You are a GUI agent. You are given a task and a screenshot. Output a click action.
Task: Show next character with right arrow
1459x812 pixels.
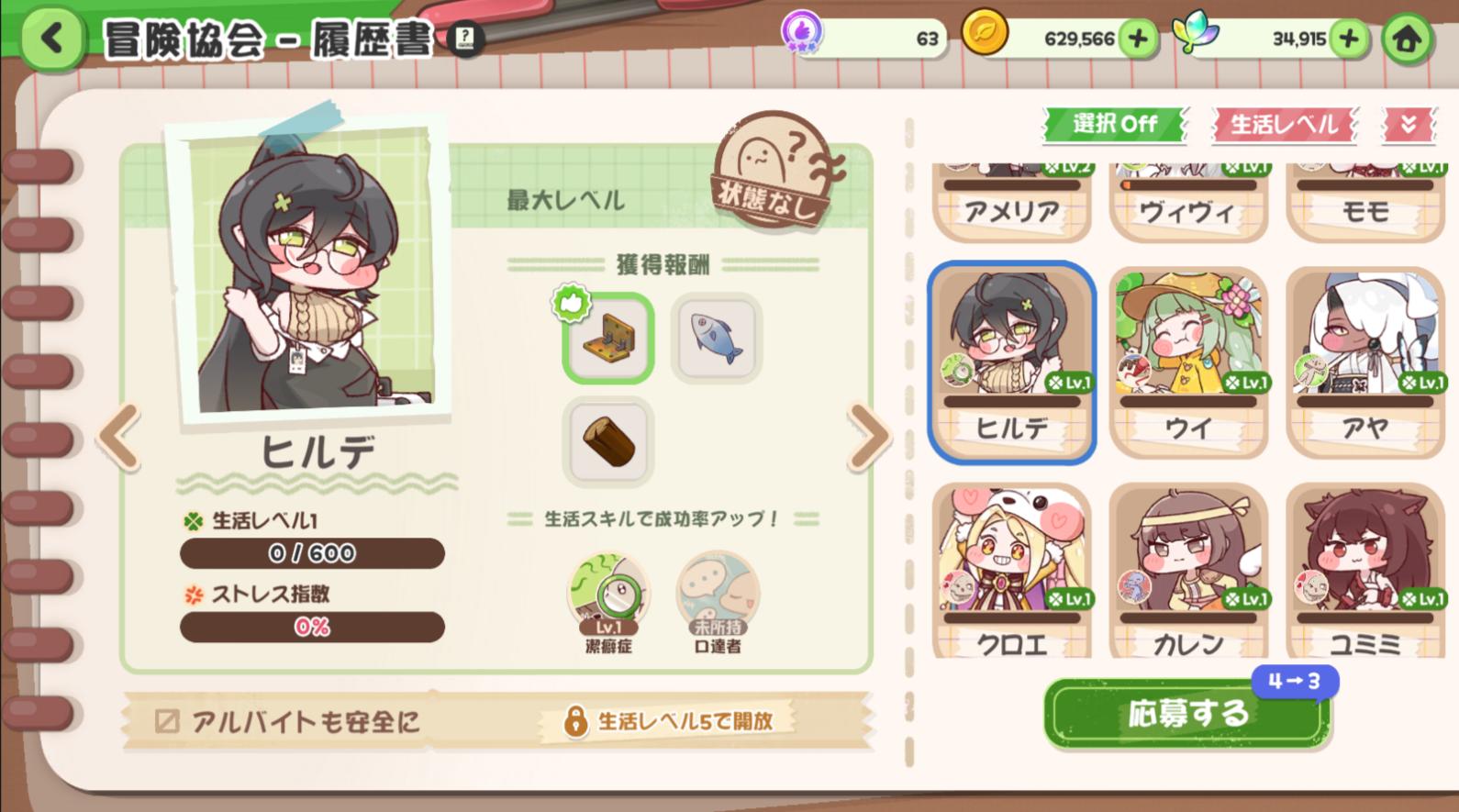click(x=869, y=436)
